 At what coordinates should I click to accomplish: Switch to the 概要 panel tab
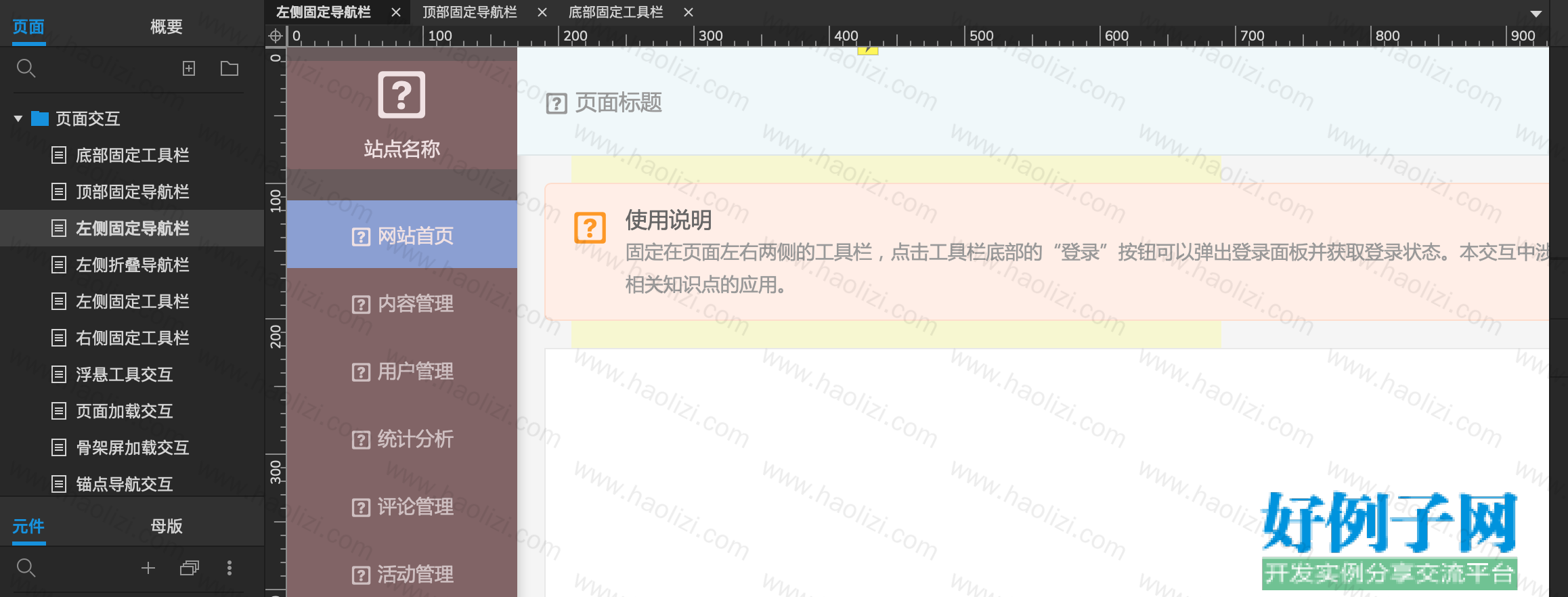167,27
